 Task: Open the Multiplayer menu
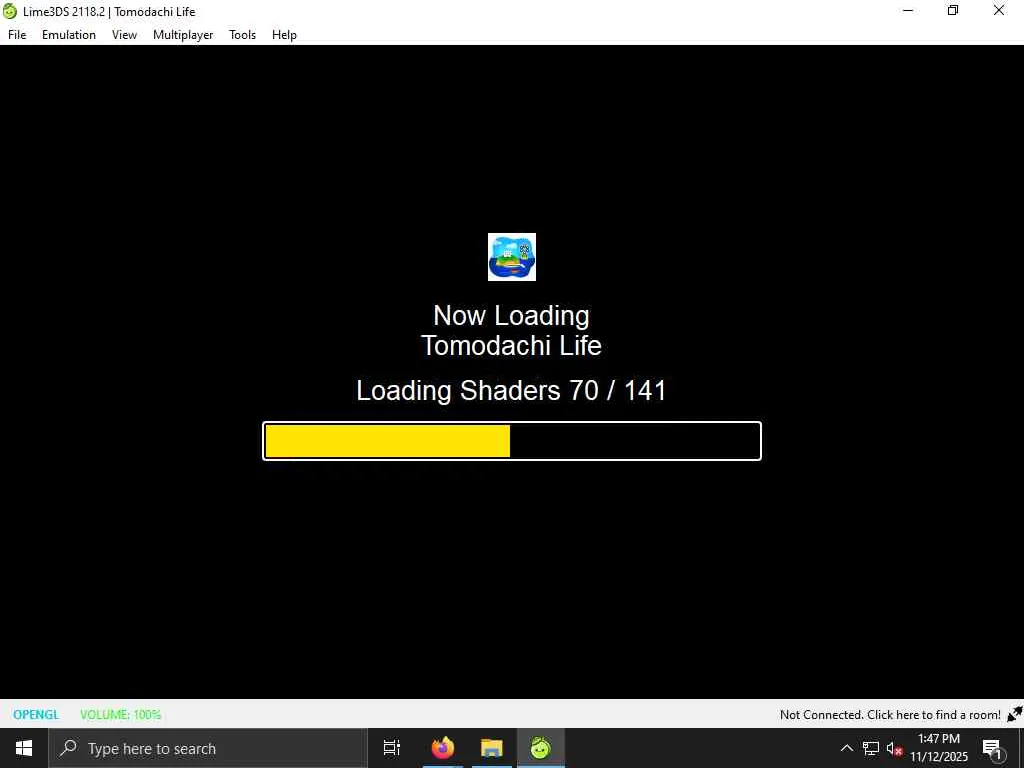[183, 35]
